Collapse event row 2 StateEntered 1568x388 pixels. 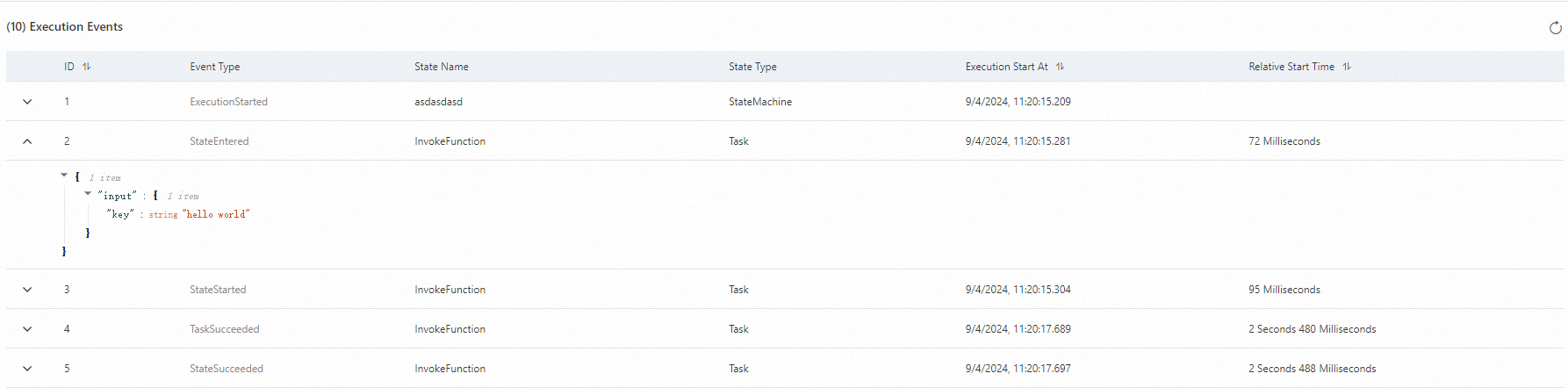[x=27, y=141]
